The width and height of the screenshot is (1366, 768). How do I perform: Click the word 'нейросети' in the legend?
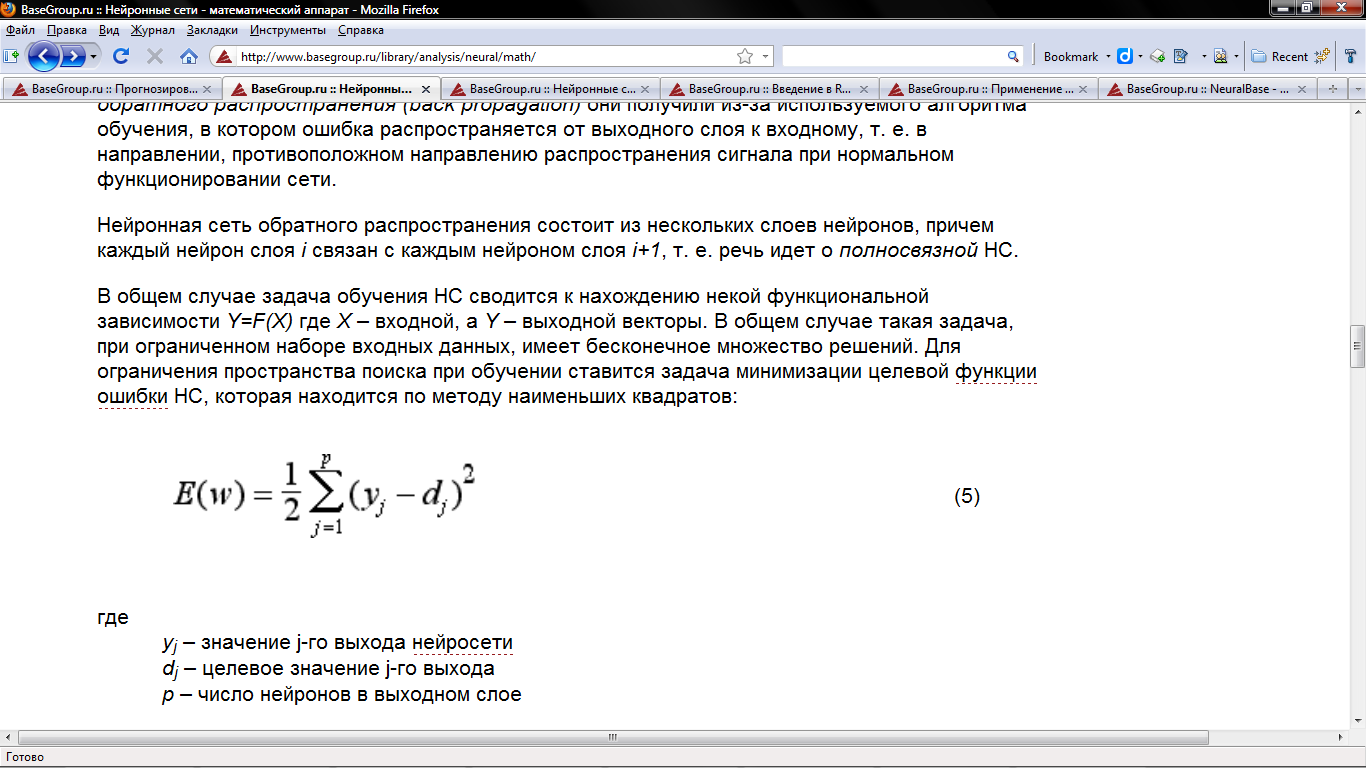(x=462, y=642)
